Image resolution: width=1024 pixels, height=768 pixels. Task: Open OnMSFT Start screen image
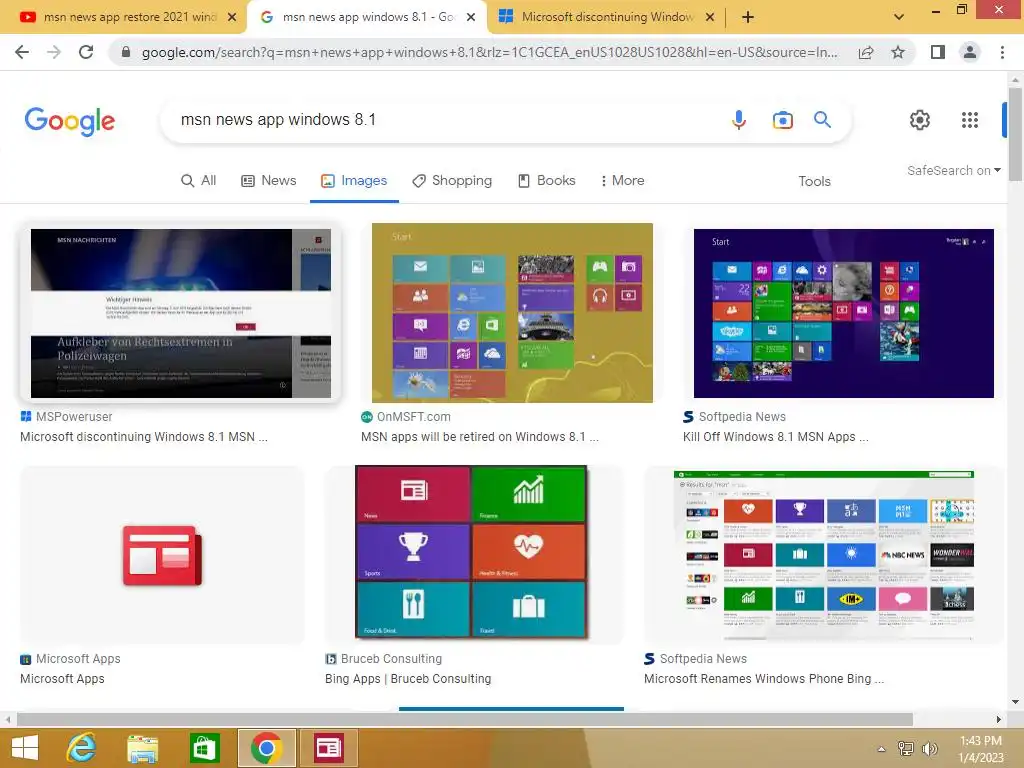click(512, 313)
